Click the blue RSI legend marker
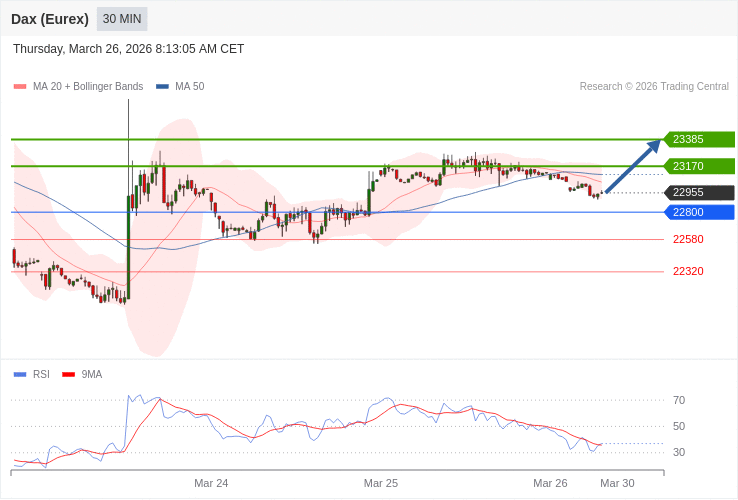 pyautogui.click(x=20, y=375)
